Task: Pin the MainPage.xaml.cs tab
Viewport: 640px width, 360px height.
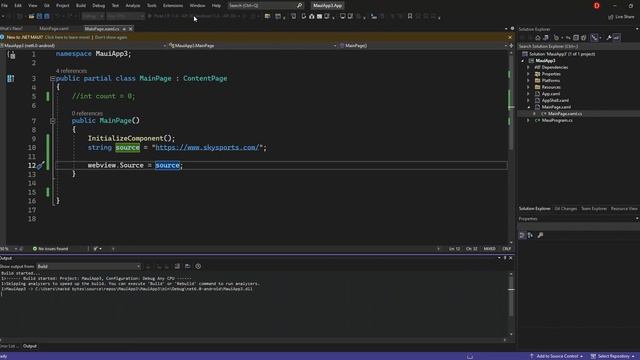Action: coord(124,29)
